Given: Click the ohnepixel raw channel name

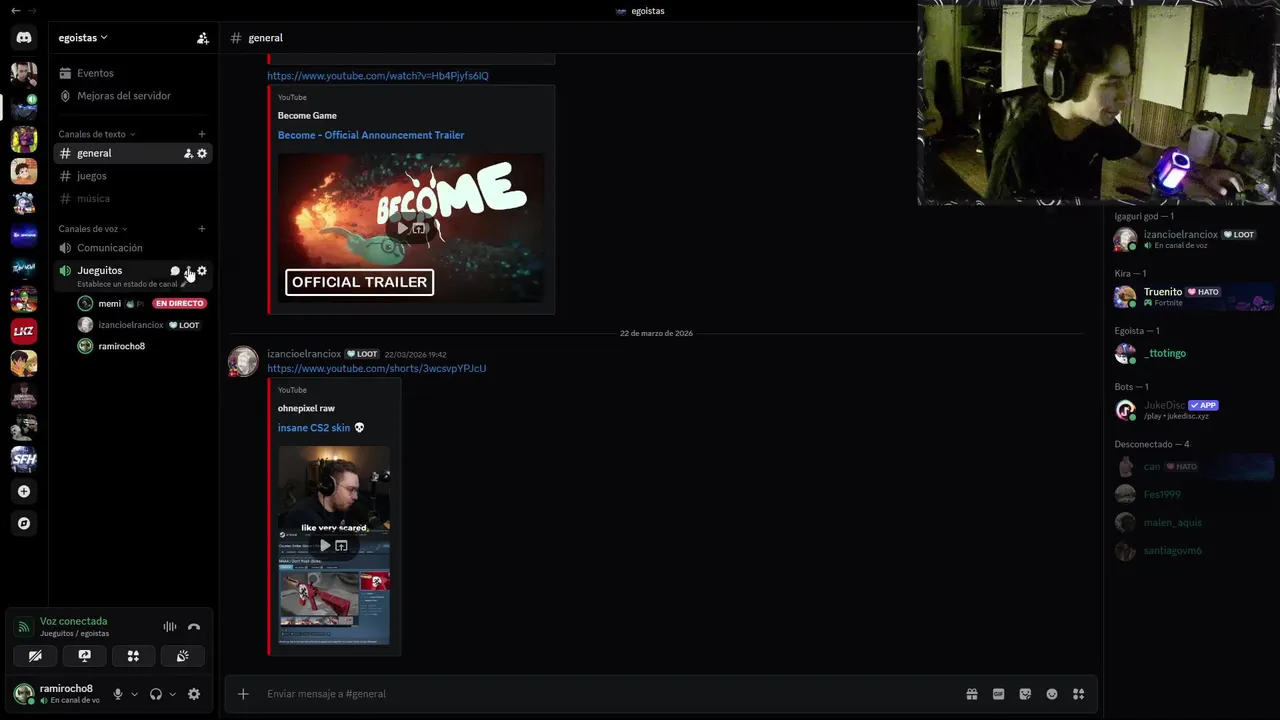Looking at the screenshot, I should (306, 409).
